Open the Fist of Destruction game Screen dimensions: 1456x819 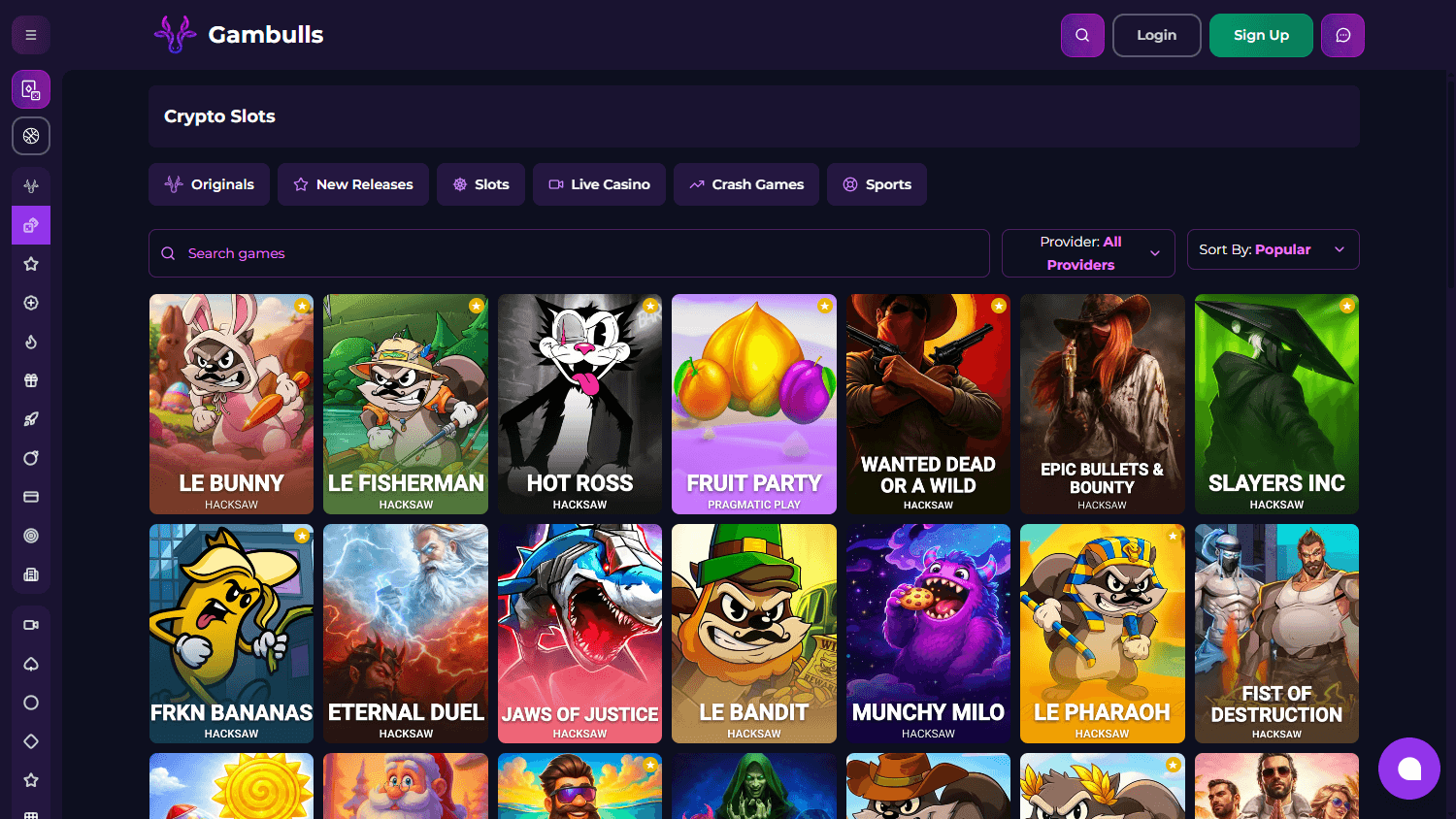[x=1276, y=634]
